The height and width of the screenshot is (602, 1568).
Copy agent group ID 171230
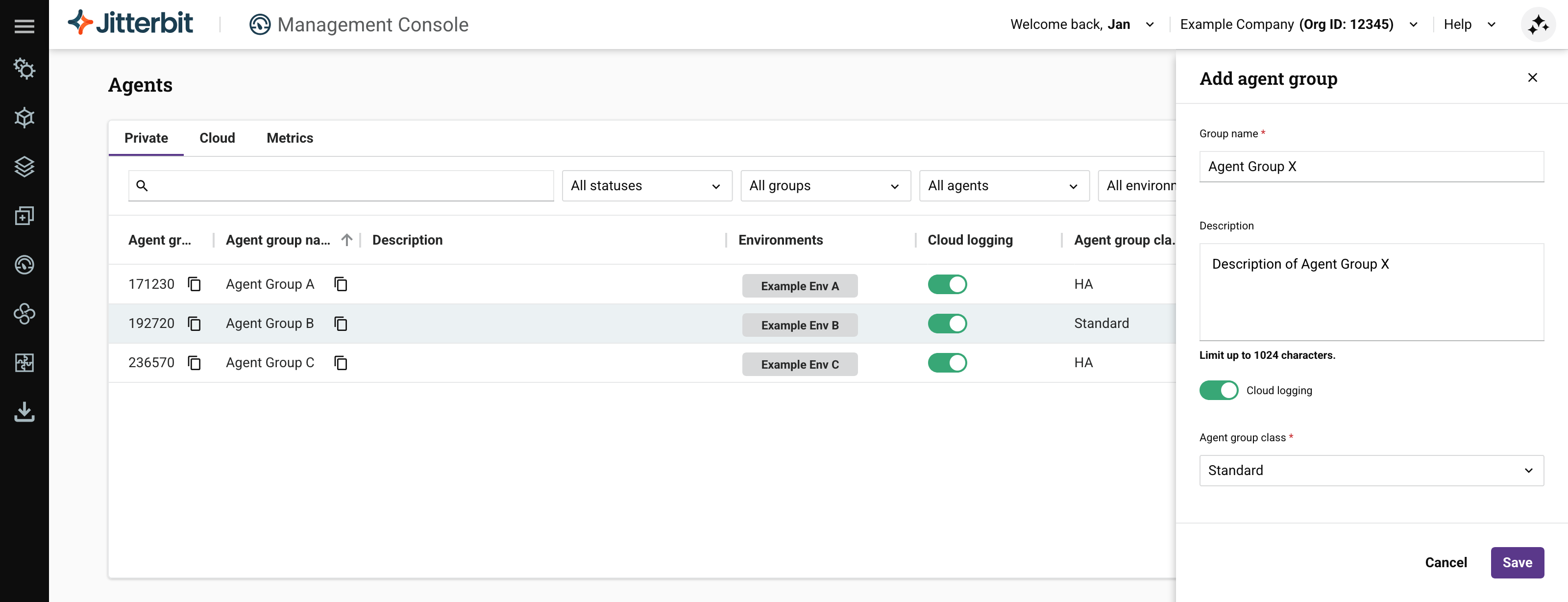point(194,284)
